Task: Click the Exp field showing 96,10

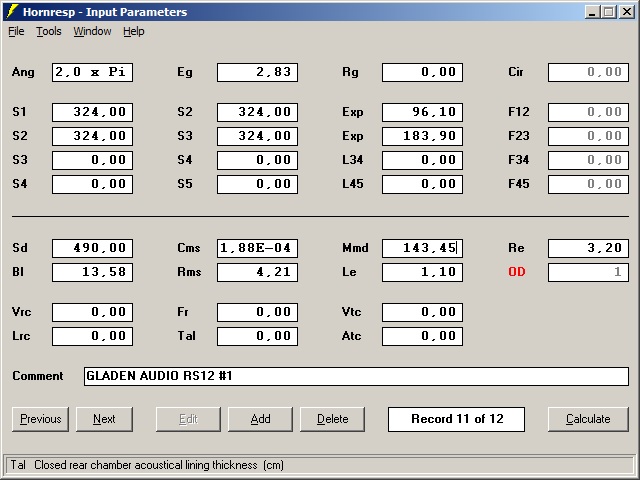Action: [x=422, y=112]
